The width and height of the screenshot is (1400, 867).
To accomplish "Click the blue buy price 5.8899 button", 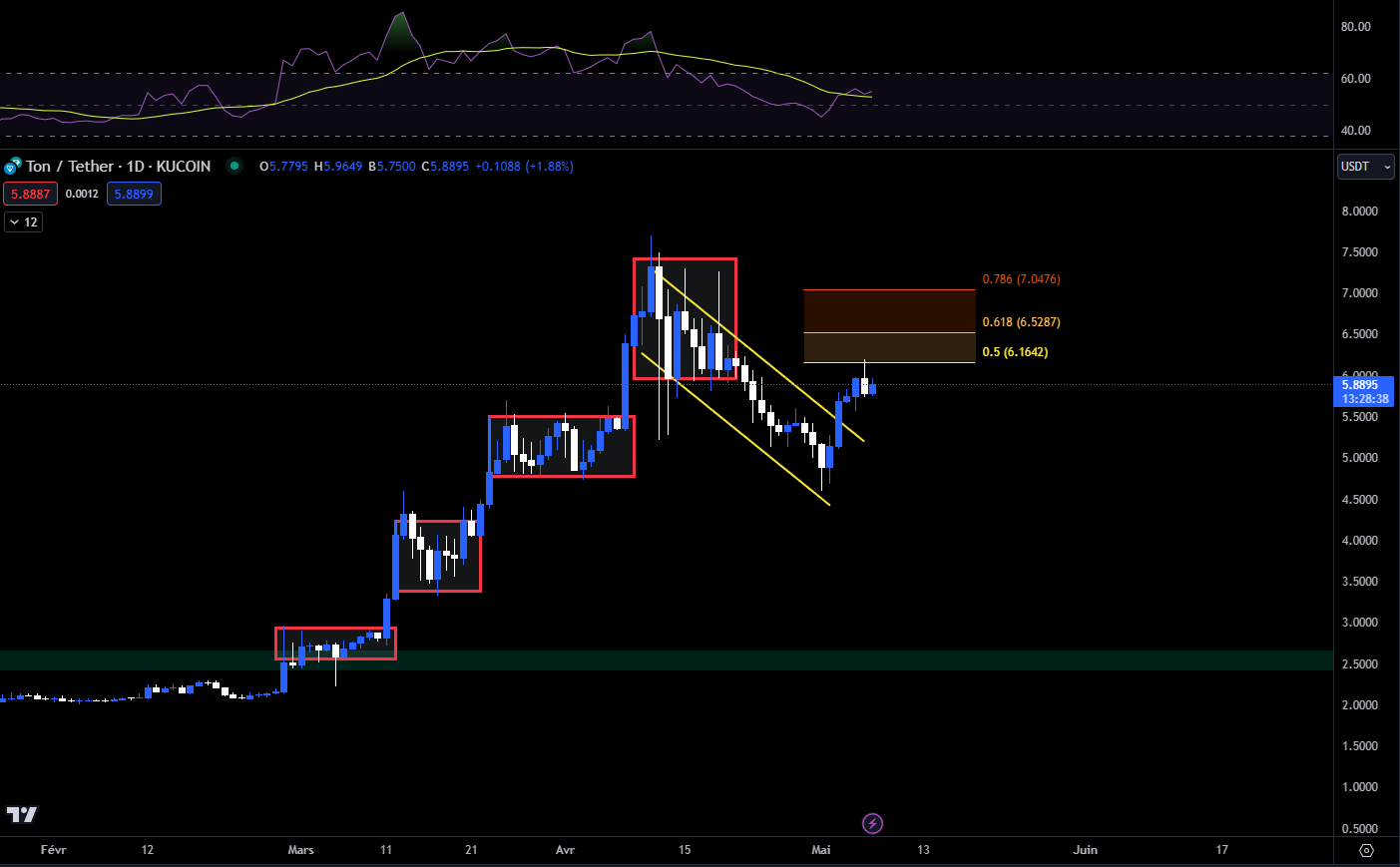I will tap(134, 193).
